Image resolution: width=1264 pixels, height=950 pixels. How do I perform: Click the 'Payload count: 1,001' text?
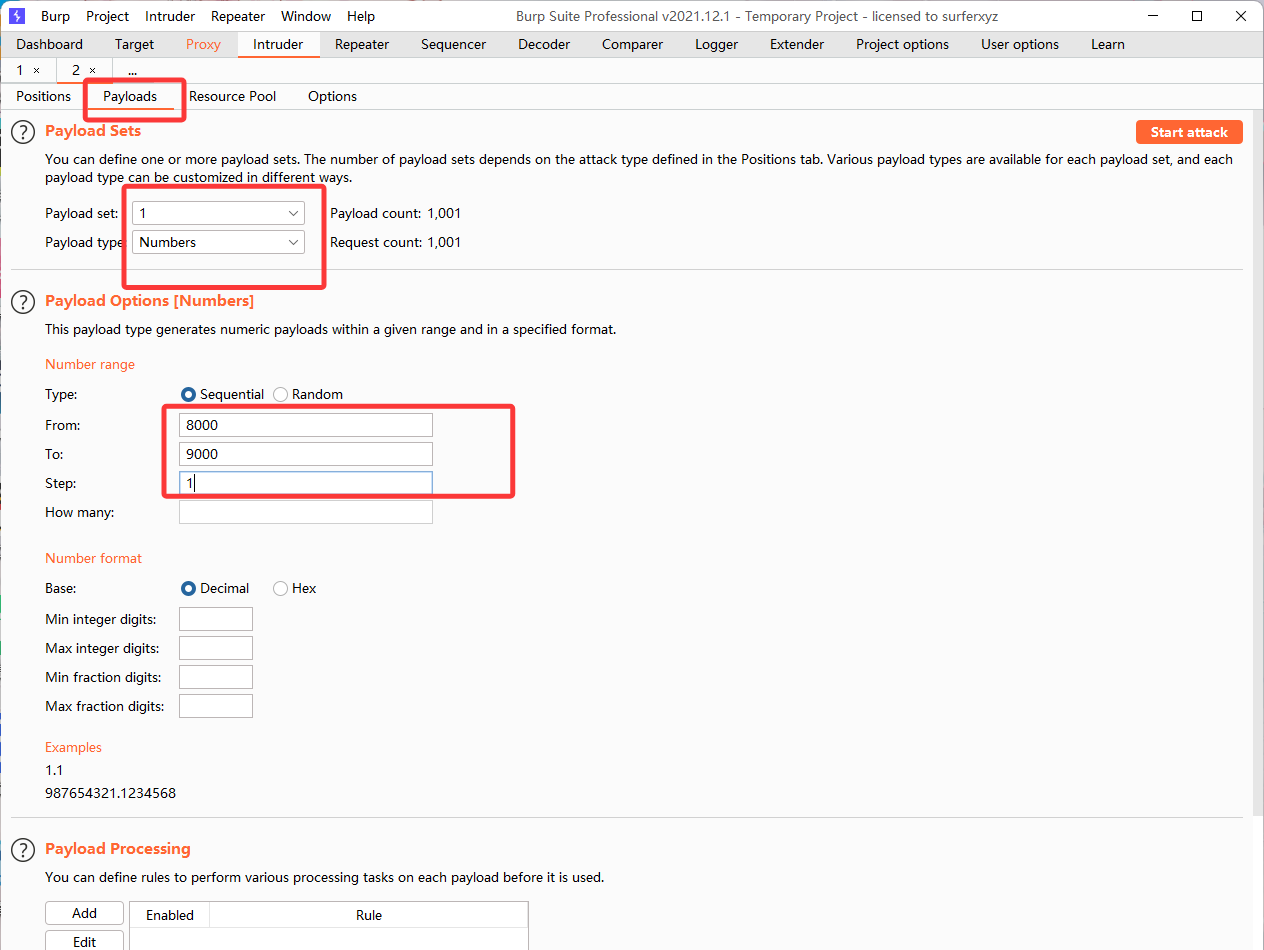coord(395,213)
